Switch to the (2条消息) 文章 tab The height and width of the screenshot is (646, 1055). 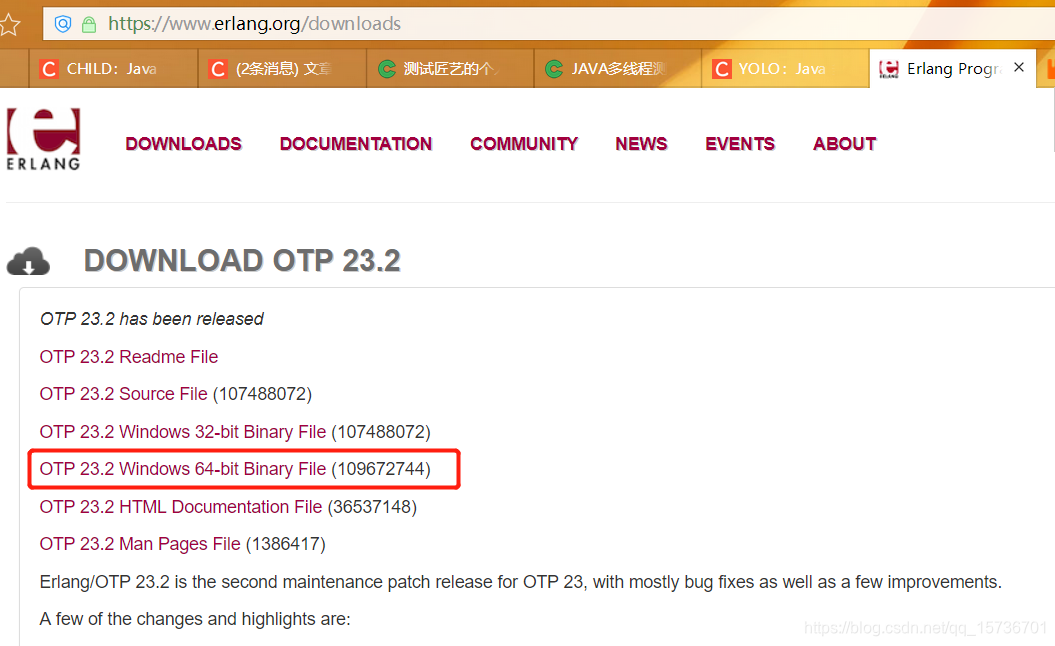point(282,69)
